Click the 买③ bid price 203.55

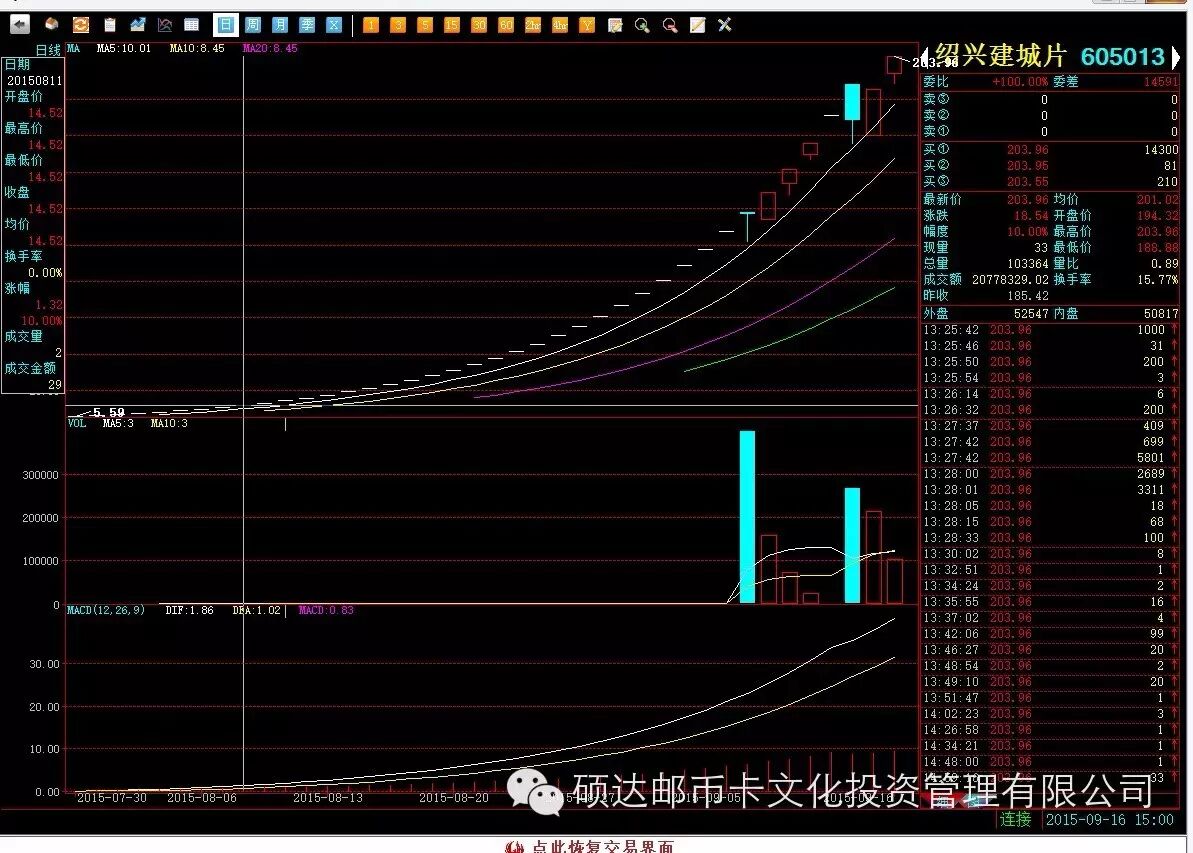coord(1027,182)
